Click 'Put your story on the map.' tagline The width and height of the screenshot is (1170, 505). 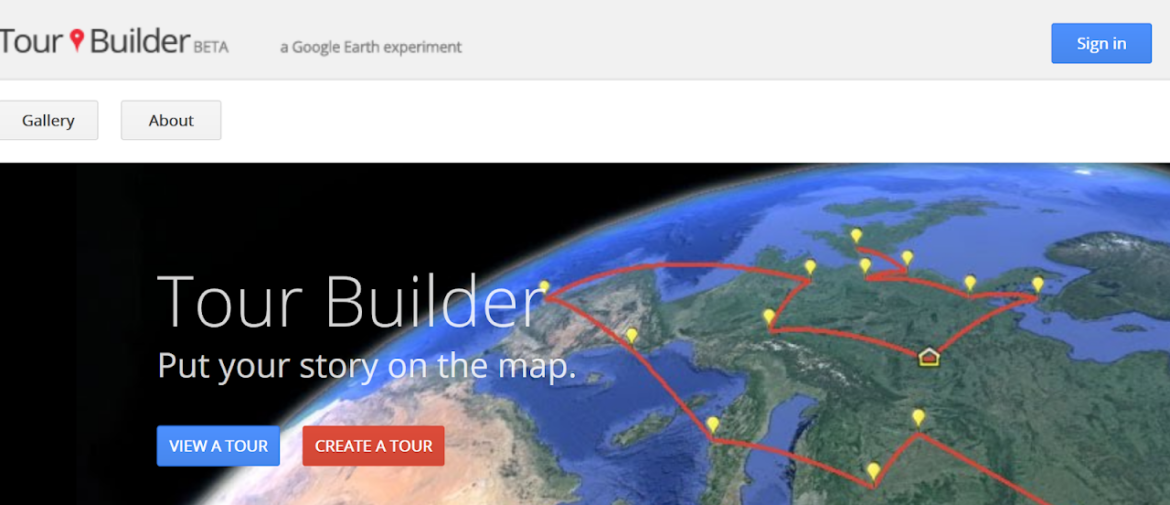[367, 366]
